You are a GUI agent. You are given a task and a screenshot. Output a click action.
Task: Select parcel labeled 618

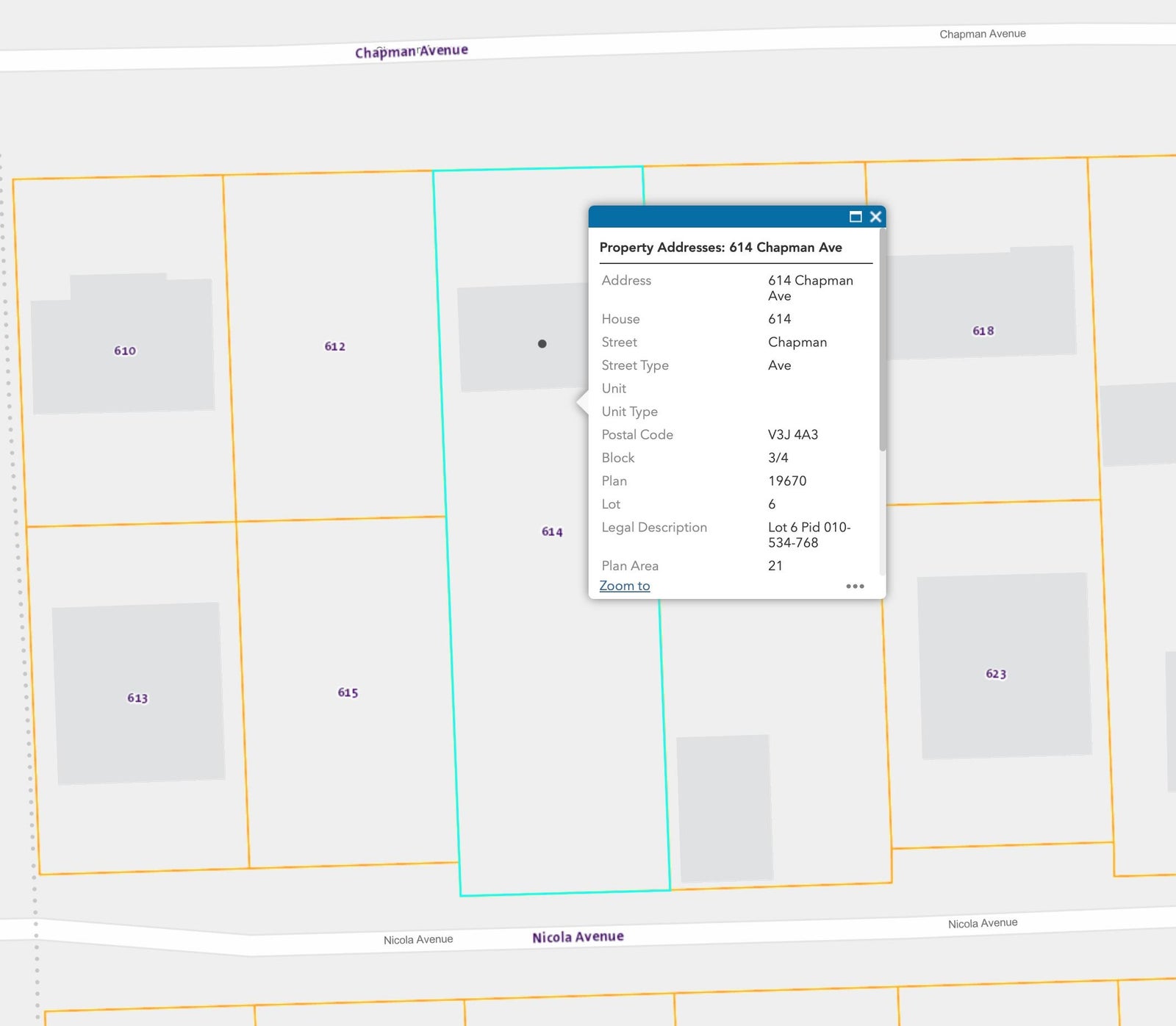click(x=983, y=331)
